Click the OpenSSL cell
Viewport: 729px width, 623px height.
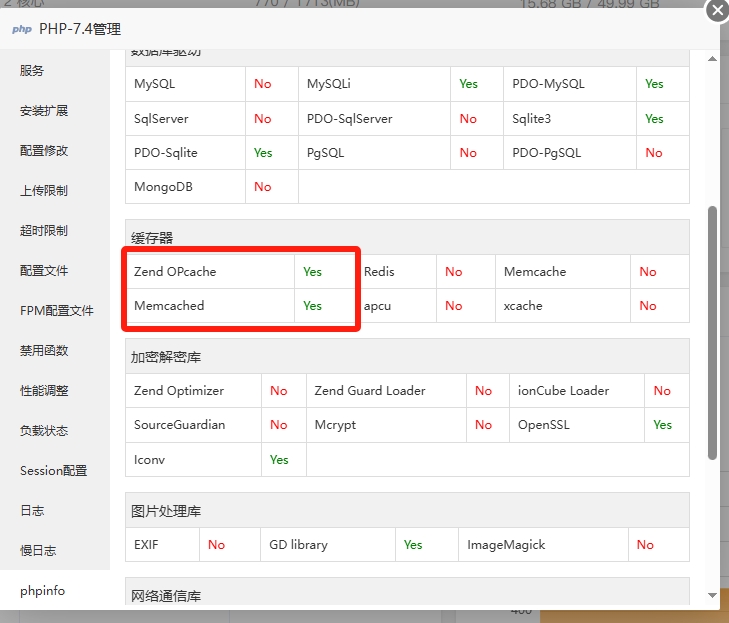coord(577,424)
